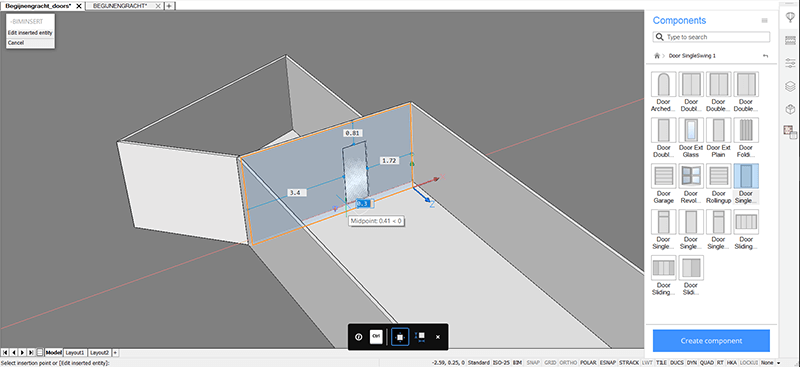This screenshot has width=800, height=367.
Task: Toggle POLAR tracking in status bar
Action: (x=588, y=362)
